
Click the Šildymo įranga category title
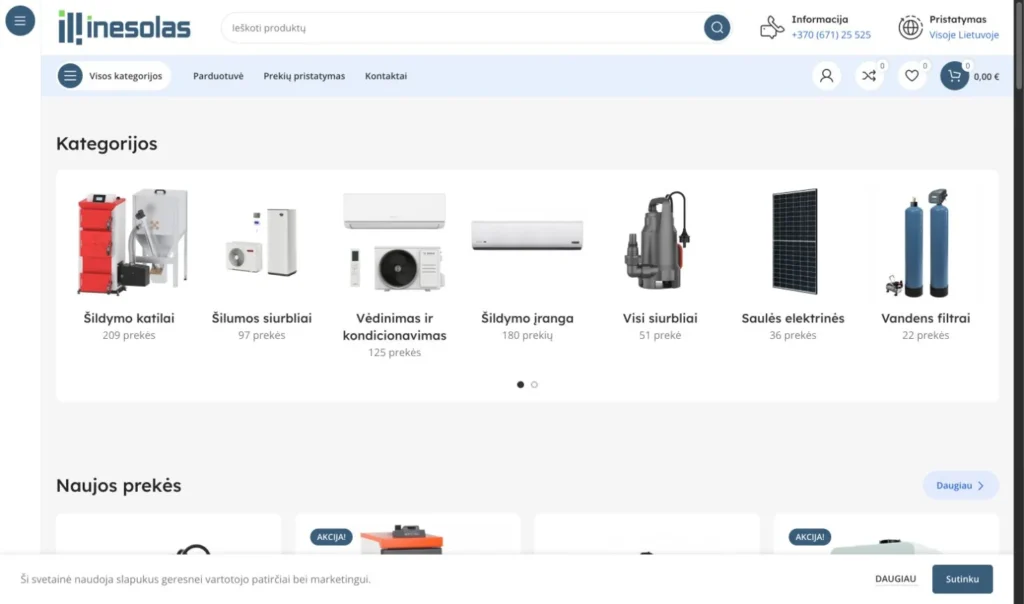click(527, 318)
